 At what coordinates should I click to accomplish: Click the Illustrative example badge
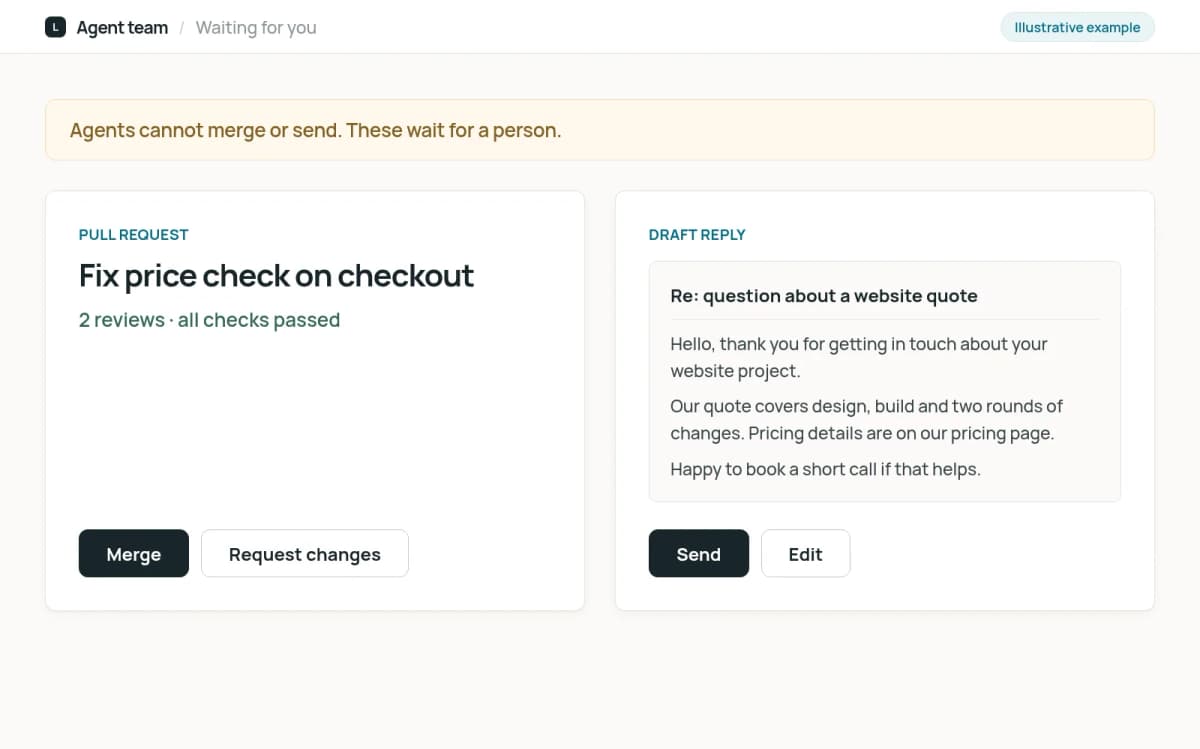click(x=1077, y=27)
